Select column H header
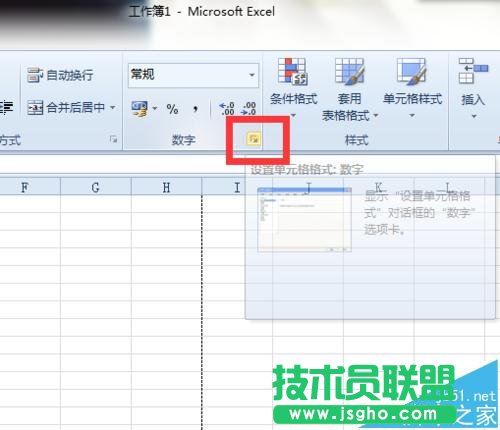The width and height of the screenshot is (500, 430). tap(166, 187)
